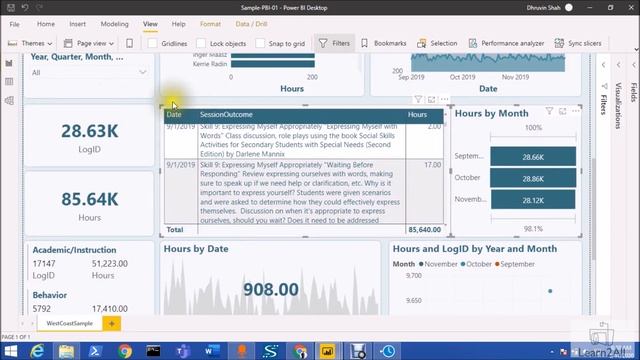The width and height of the screenshot is (640, 360).
Task: Enable the Snap to grid checkbox
Action: click(x=260, y=43)
